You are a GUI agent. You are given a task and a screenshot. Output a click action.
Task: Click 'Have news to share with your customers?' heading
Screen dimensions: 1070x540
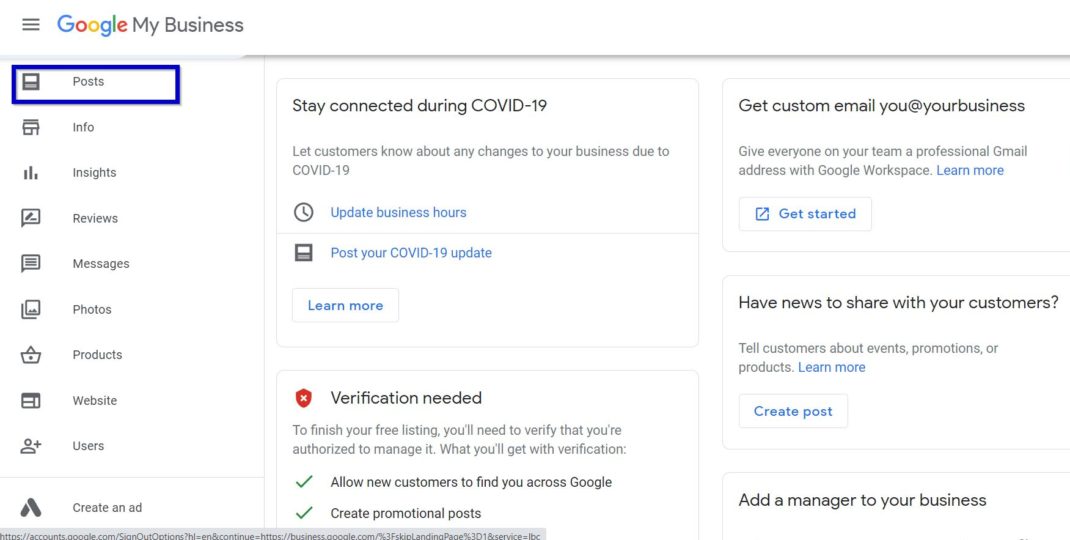coord(899,302)
